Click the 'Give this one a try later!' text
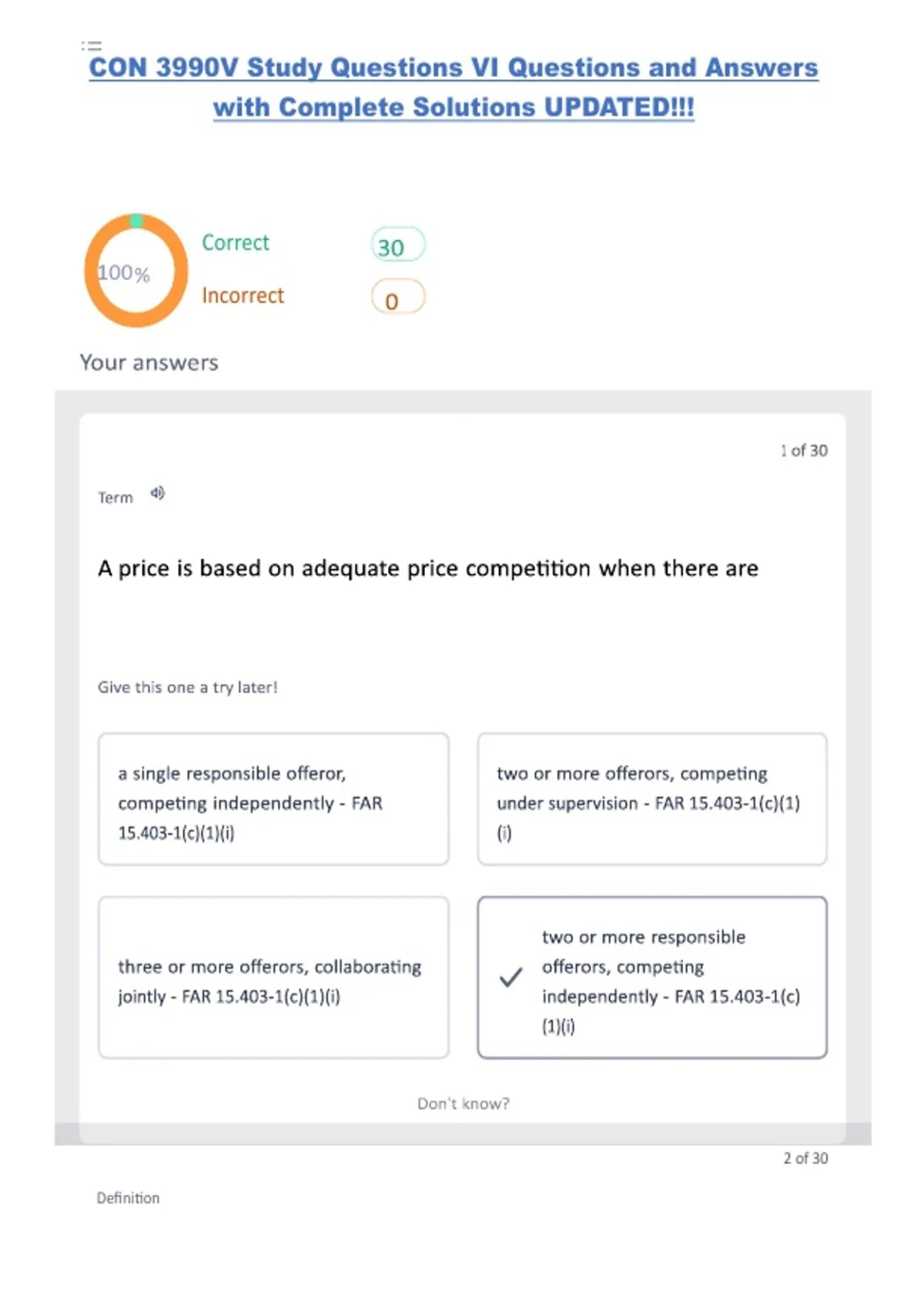Viewport: 924px width, 1309px height. 187,687
